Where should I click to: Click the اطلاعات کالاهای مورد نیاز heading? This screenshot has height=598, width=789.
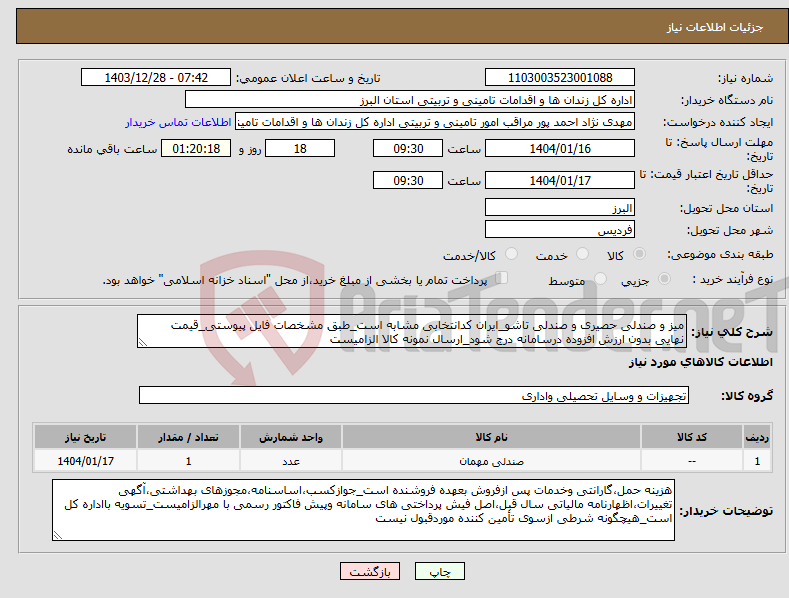pyautogui.click(x=700, y=362)
